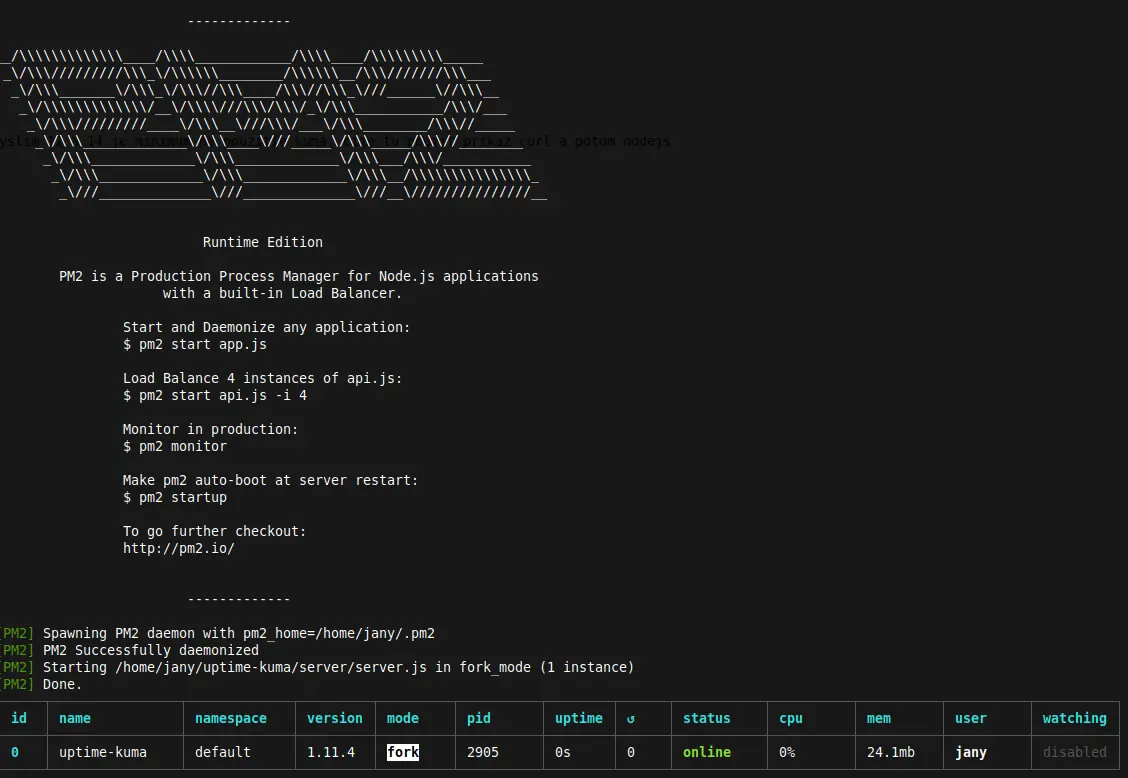Image resolution: width=1128 pixels, height=778 pixels.
Task: Click the "1.11.4" version cell
Action: point(331,752)
